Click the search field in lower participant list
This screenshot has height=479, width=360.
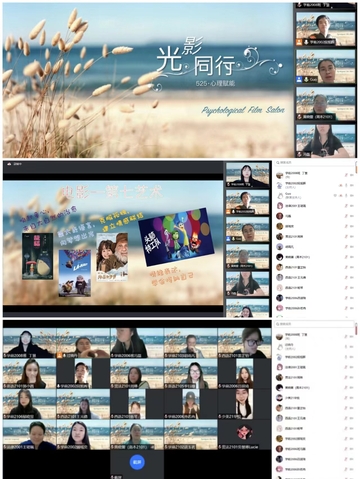click(314, 324)
